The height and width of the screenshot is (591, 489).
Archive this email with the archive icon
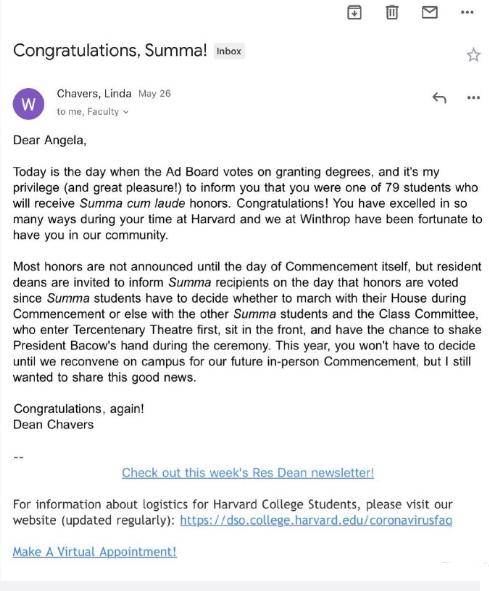tap(354, 12)
